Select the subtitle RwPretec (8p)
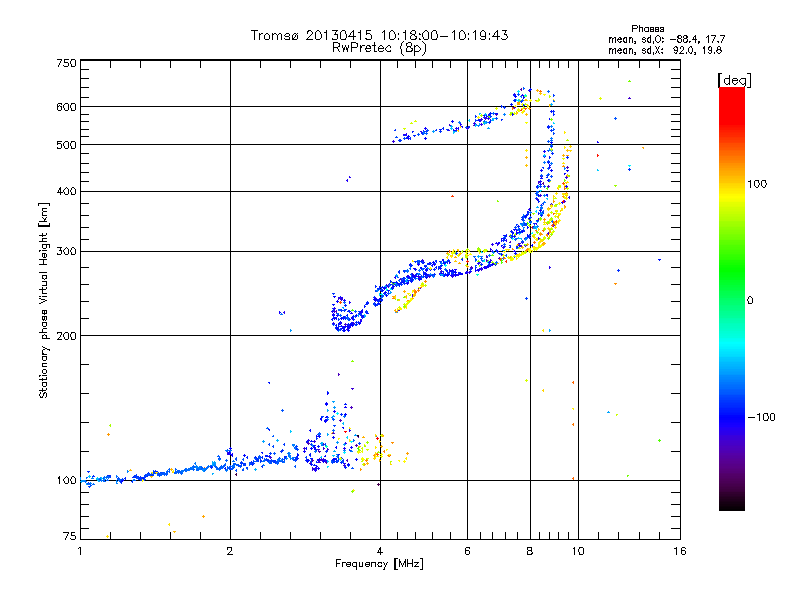The height and width of the screenshot is (600, 800). (x=379, y=48)
